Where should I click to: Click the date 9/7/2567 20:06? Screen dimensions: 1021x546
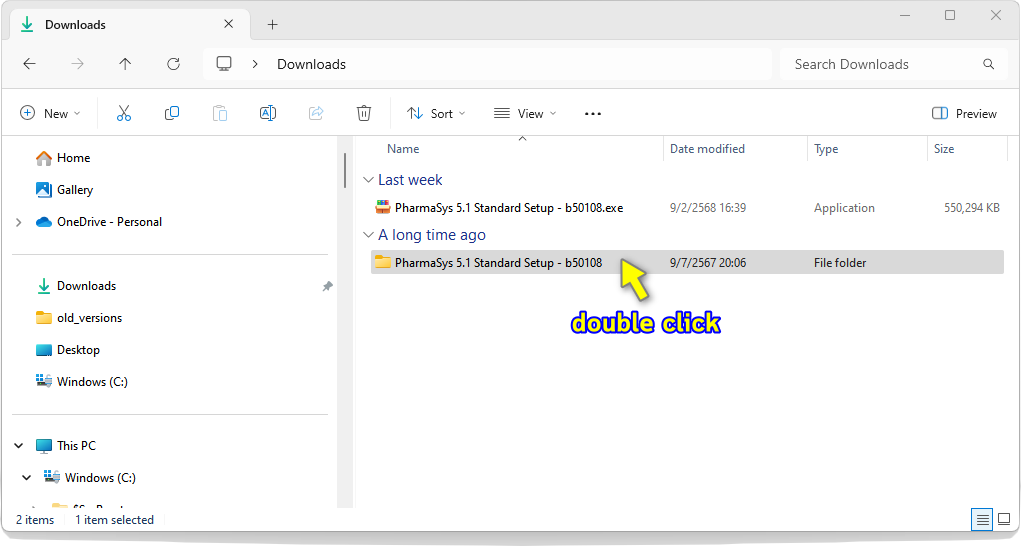[708, 263]
